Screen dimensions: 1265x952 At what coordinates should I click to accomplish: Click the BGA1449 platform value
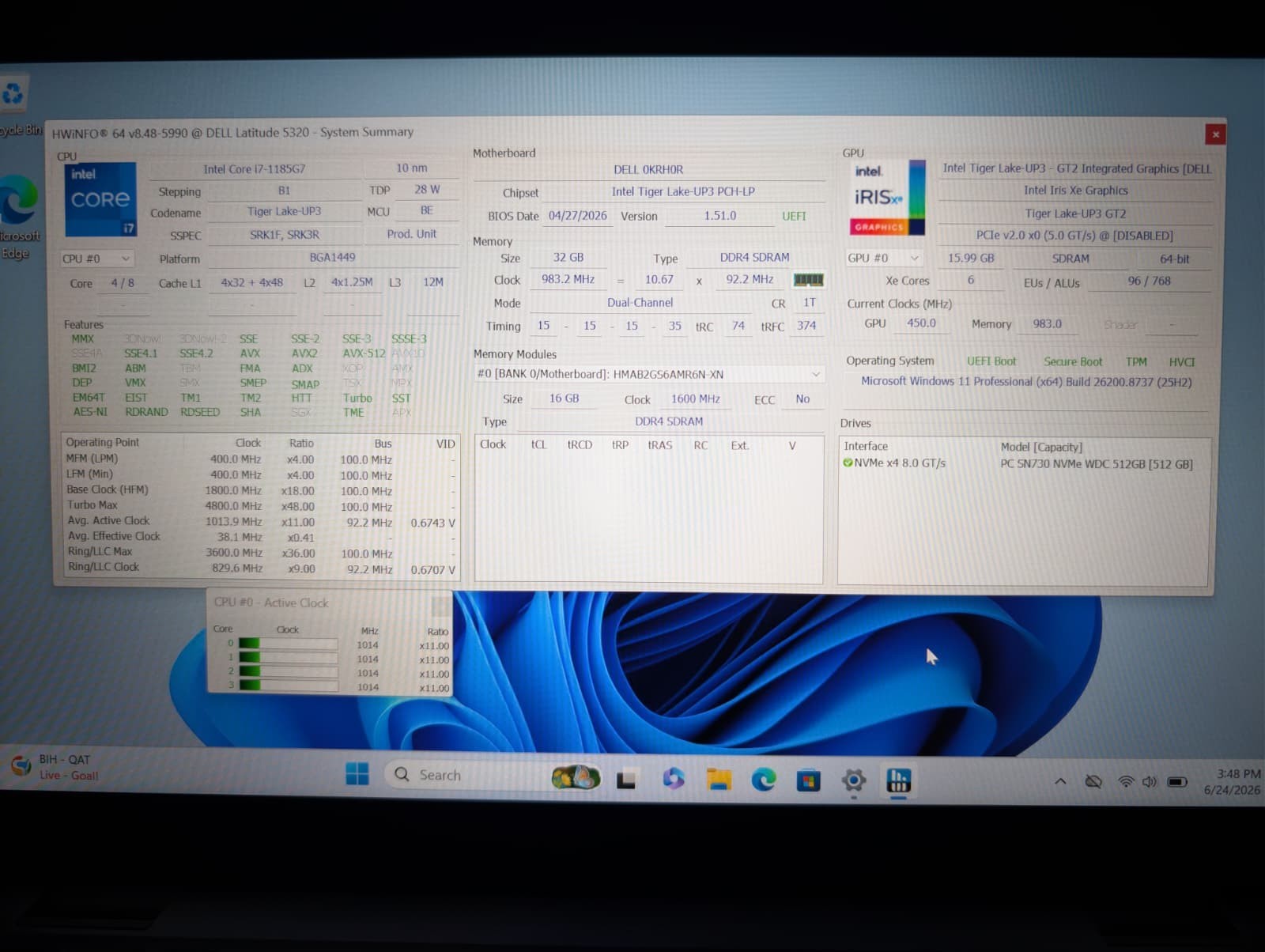coord(332,257)
